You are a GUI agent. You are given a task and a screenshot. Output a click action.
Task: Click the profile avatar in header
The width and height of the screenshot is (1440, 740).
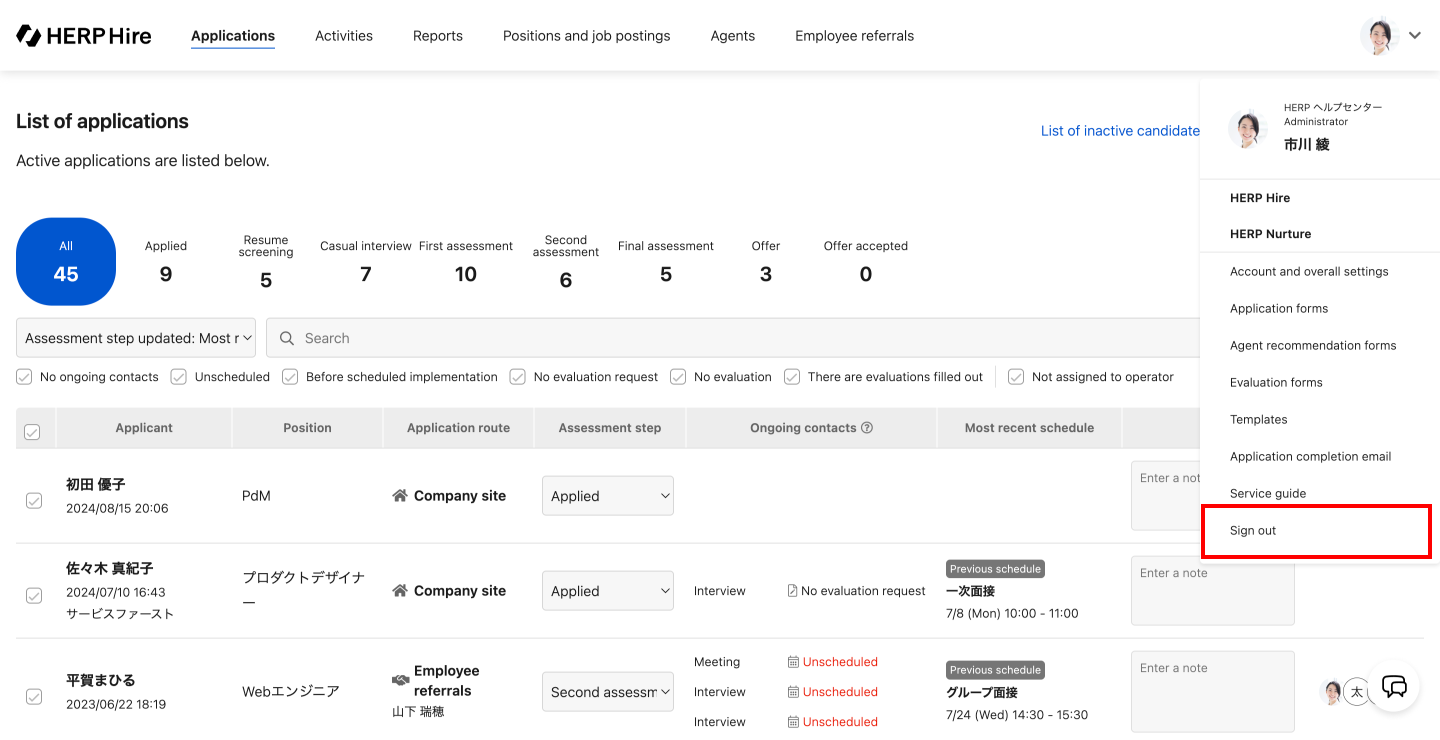coord(1379,36)
